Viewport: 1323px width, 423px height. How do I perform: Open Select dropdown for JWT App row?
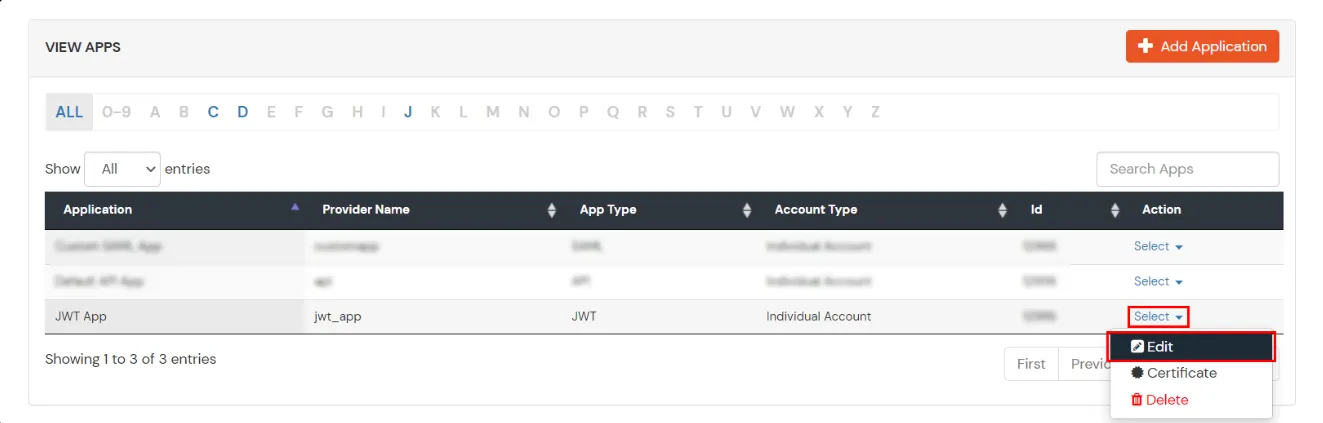point(1158,316)
